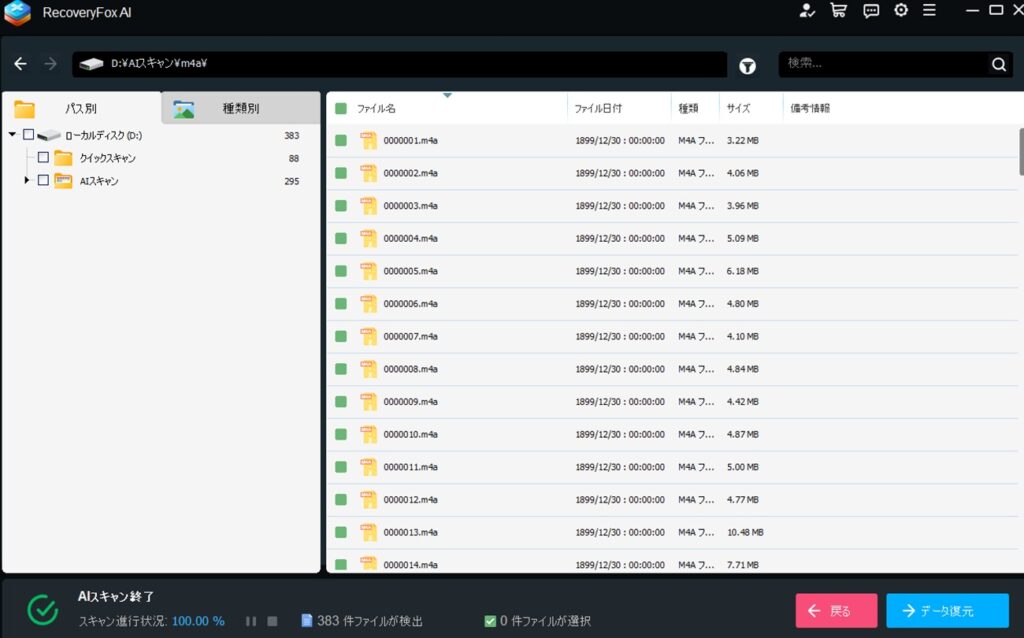The image size is (1024, 638).
Task: Expand the AIスキャン tree node
Action: pyautogui.click(x=27, y=180)
